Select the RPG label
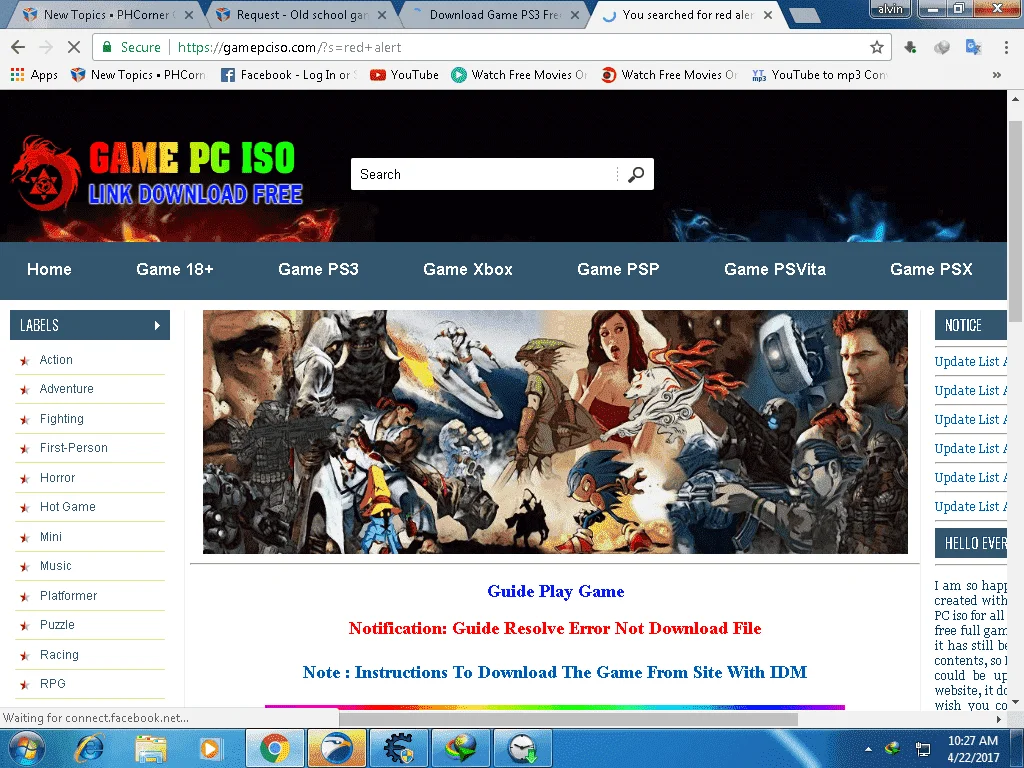The width and height of the screenshot is (1024, 768). [x=52, y=684]
